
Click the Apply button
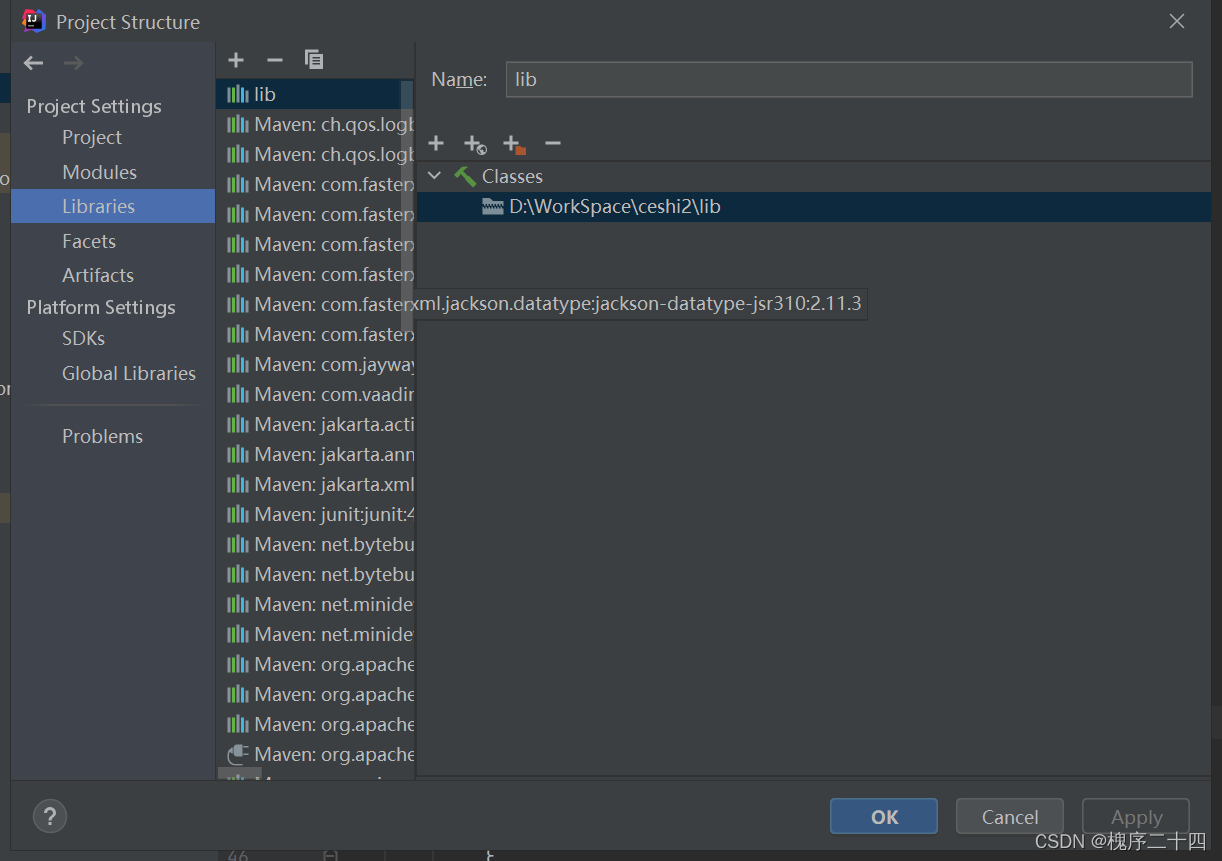pyautogui.click(x=1136, y=816)
